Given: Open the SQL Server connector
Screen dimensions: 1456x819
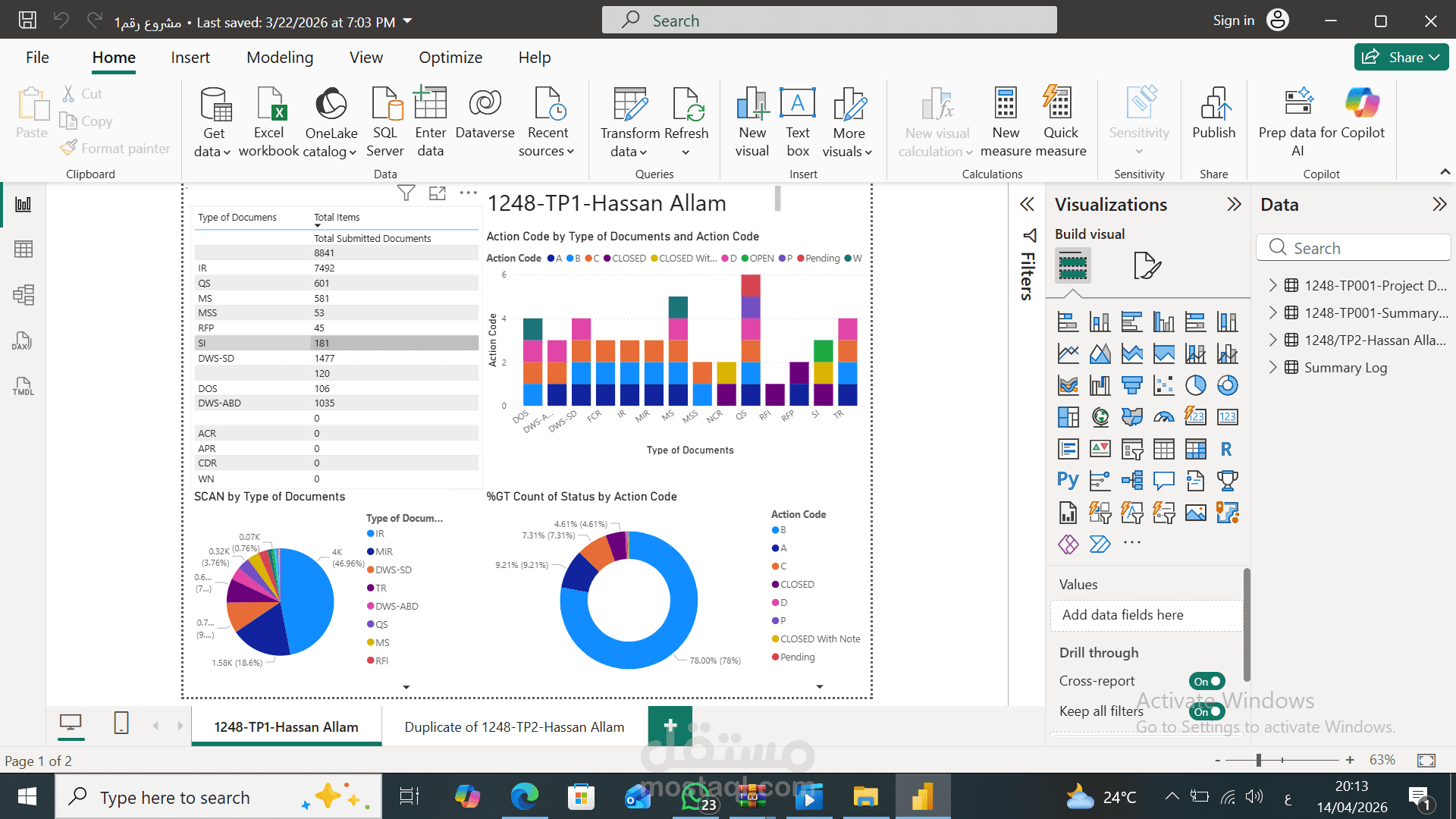Looking at the screenshot, I should 385,121.
